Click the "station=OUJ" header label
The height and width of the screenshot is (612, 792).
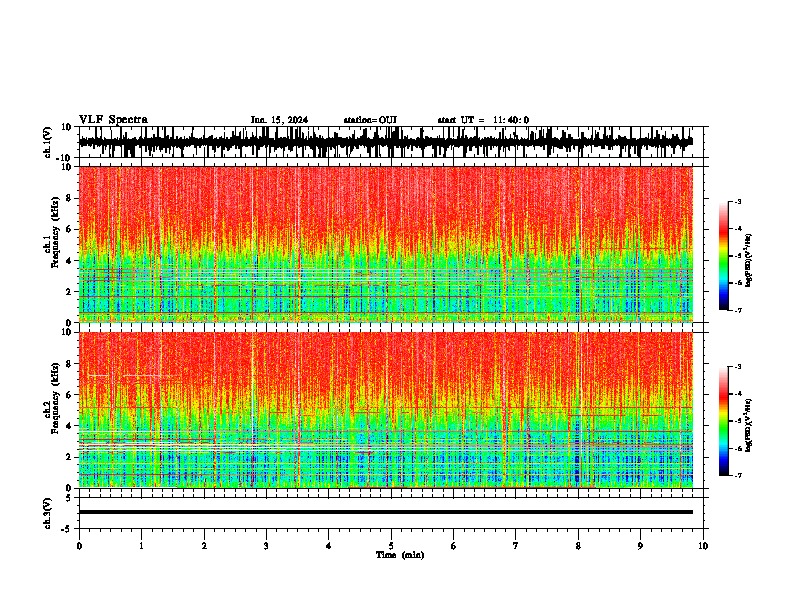pos(370,120)
